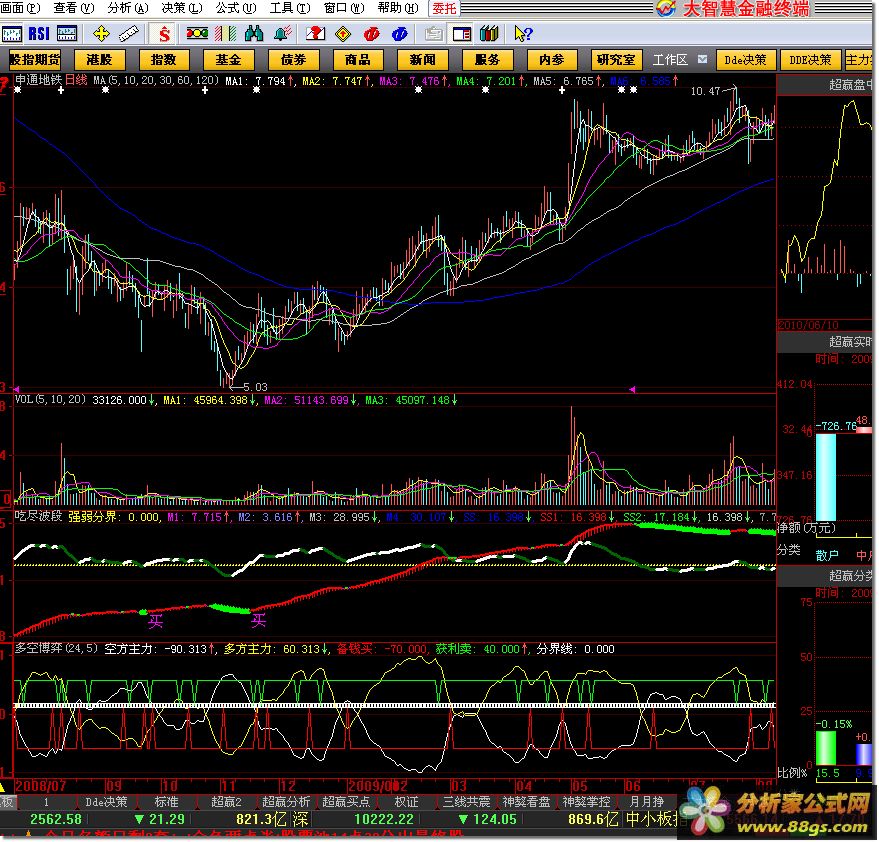Open the 指数 index button

[x=164, y=60]
